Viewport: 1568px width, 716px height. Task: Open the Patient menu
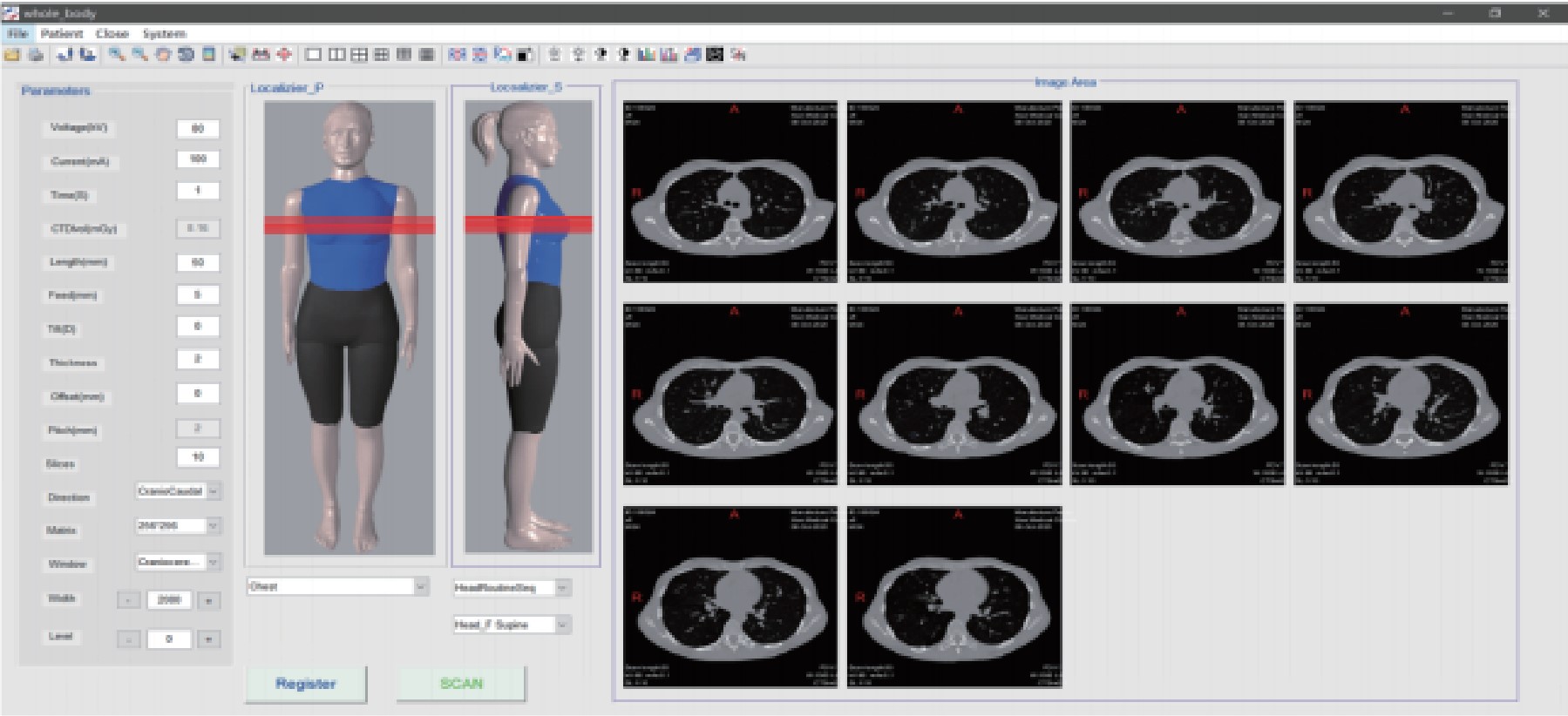click(62, 34)
